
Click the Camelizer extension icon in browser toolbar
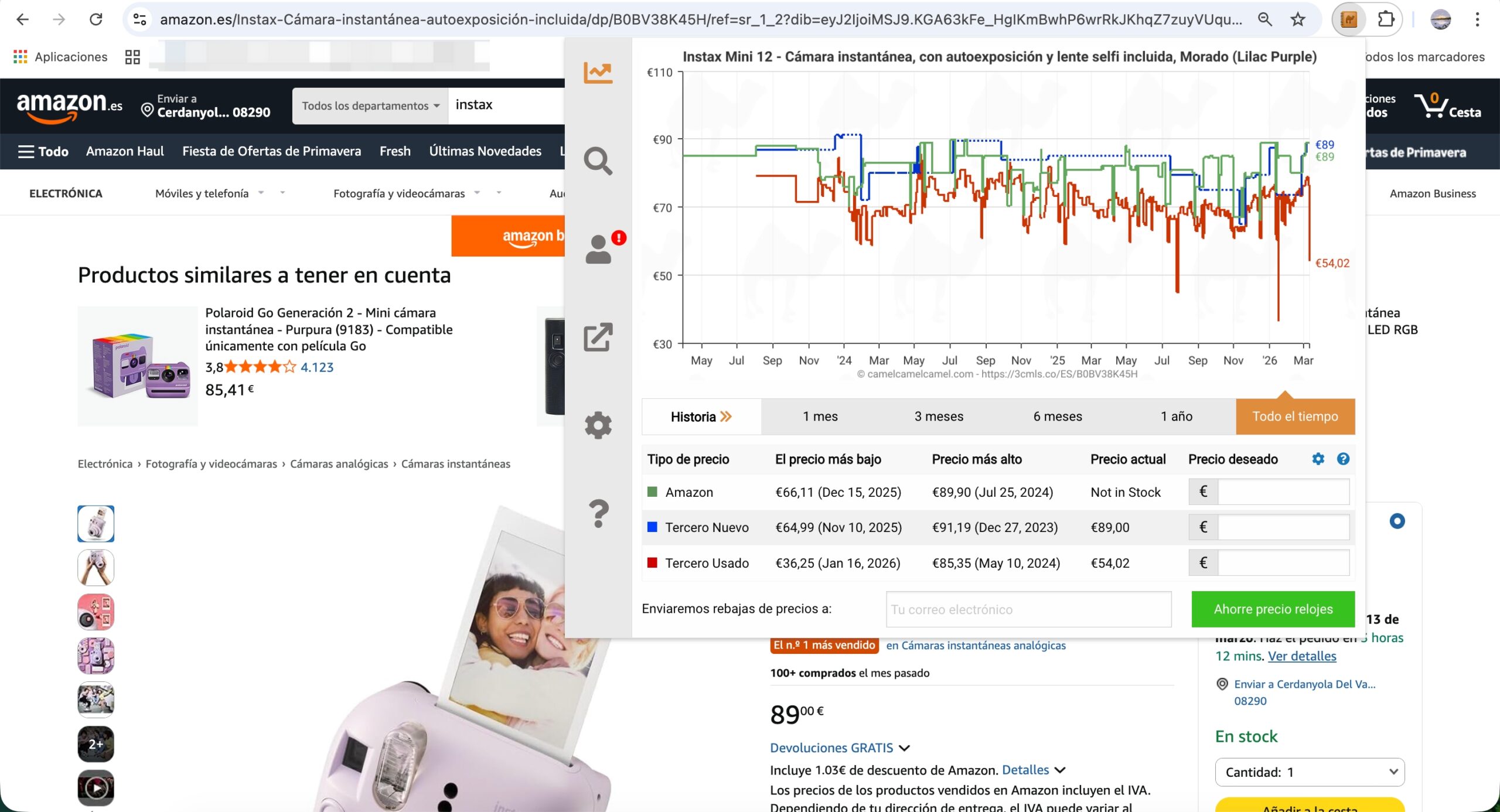tap(1347, 19)
